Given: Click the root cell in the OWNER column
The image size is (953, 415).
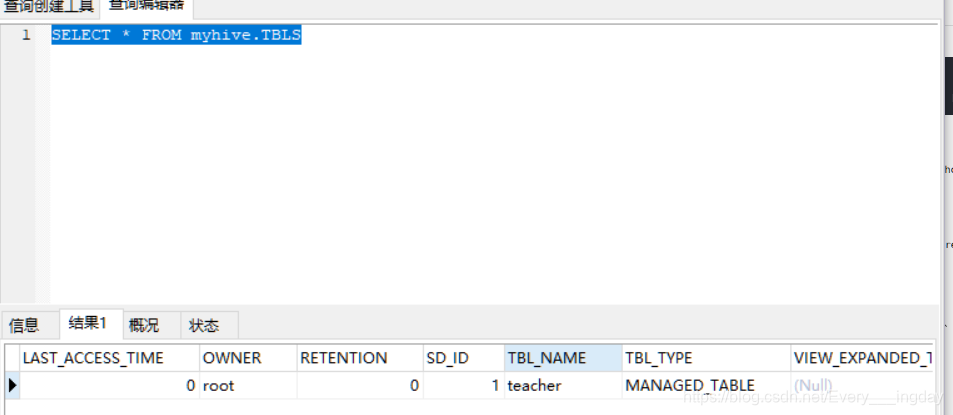Looking at the screenshot, I should (248, 385).
